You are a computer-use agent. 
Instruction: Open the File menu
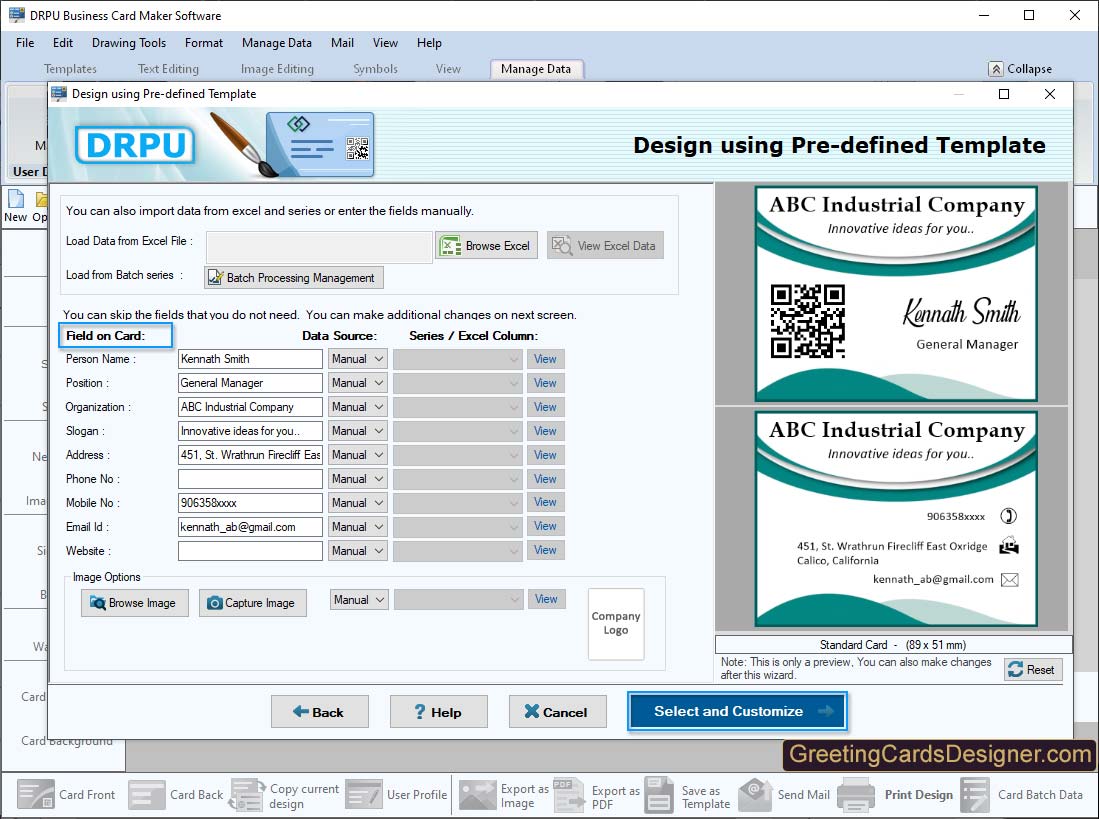pyautogui.click(x=25, y=43)
